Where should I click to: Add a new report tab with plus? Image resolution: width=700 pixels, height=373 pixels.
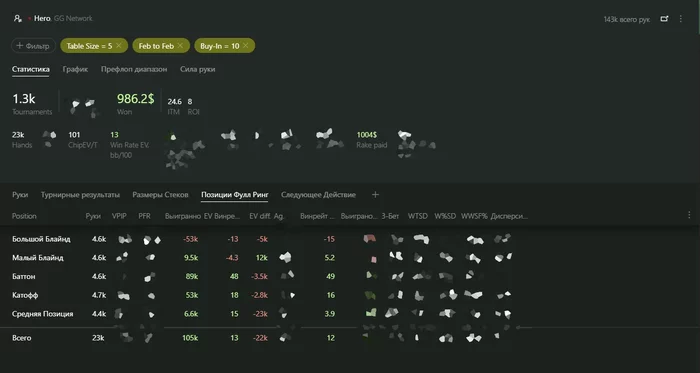[375, 195]
